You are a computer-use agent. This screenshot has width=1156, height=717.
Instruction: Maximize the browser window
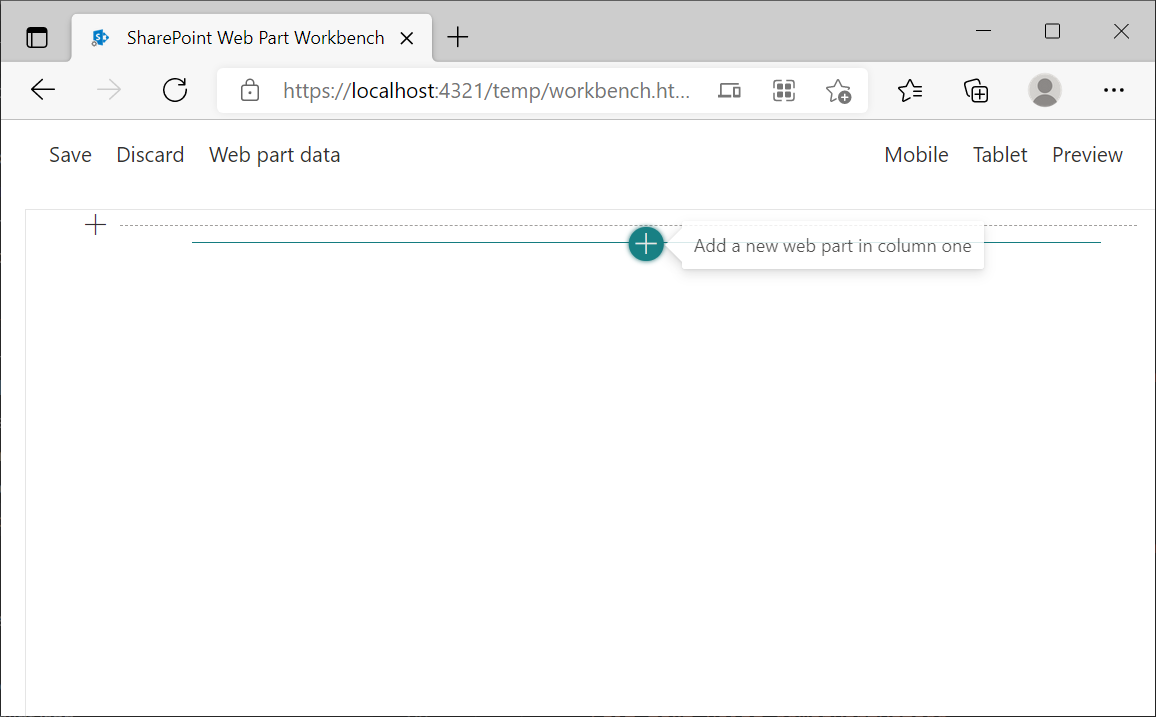coord(1052,31)
